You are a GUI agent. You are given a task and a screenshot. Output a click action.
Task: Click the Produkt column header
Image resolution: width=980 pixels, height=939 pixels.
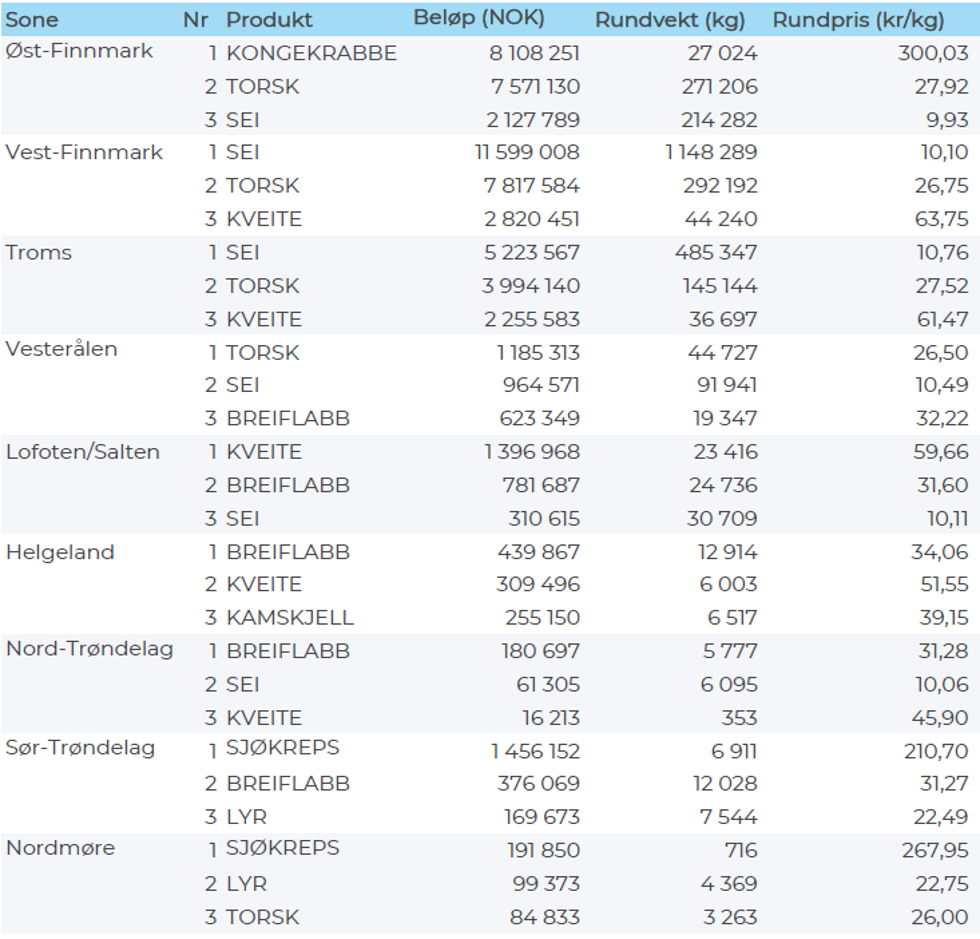click(x=269, y=19)
